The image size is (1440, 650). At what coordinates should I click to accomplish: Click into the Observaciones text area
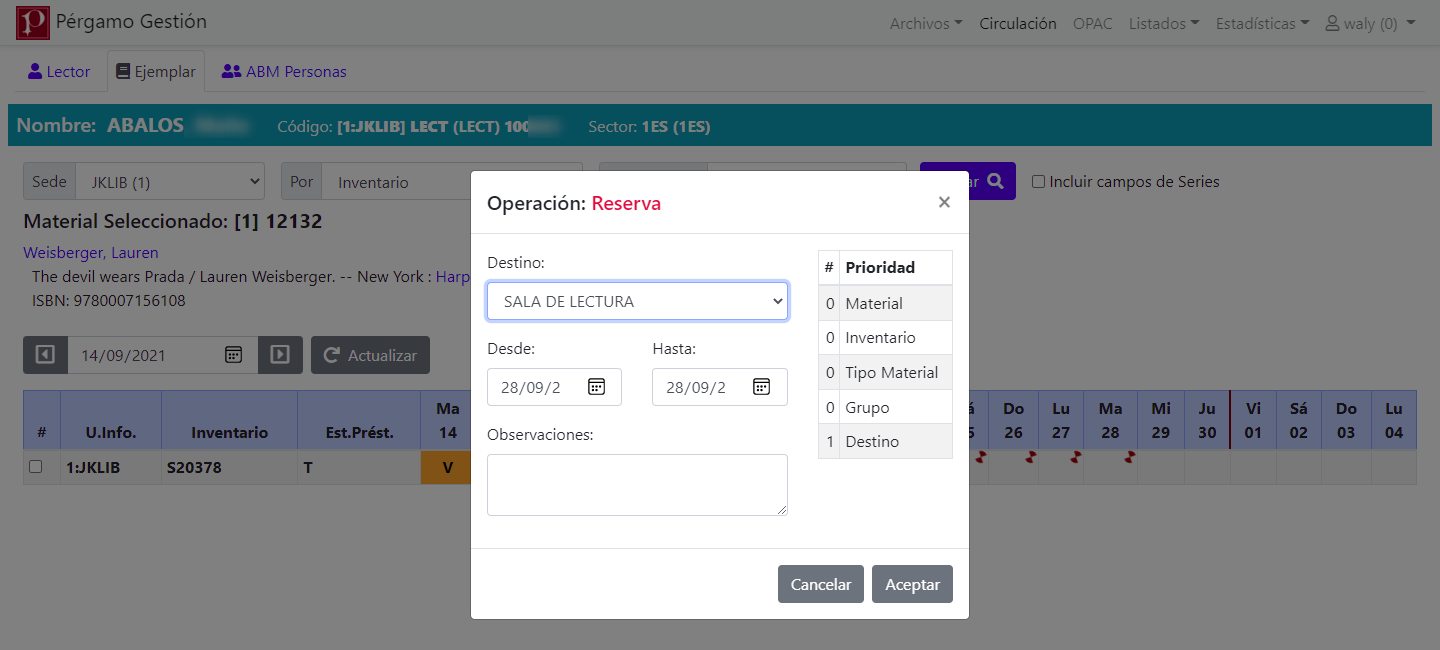point(637,485)
